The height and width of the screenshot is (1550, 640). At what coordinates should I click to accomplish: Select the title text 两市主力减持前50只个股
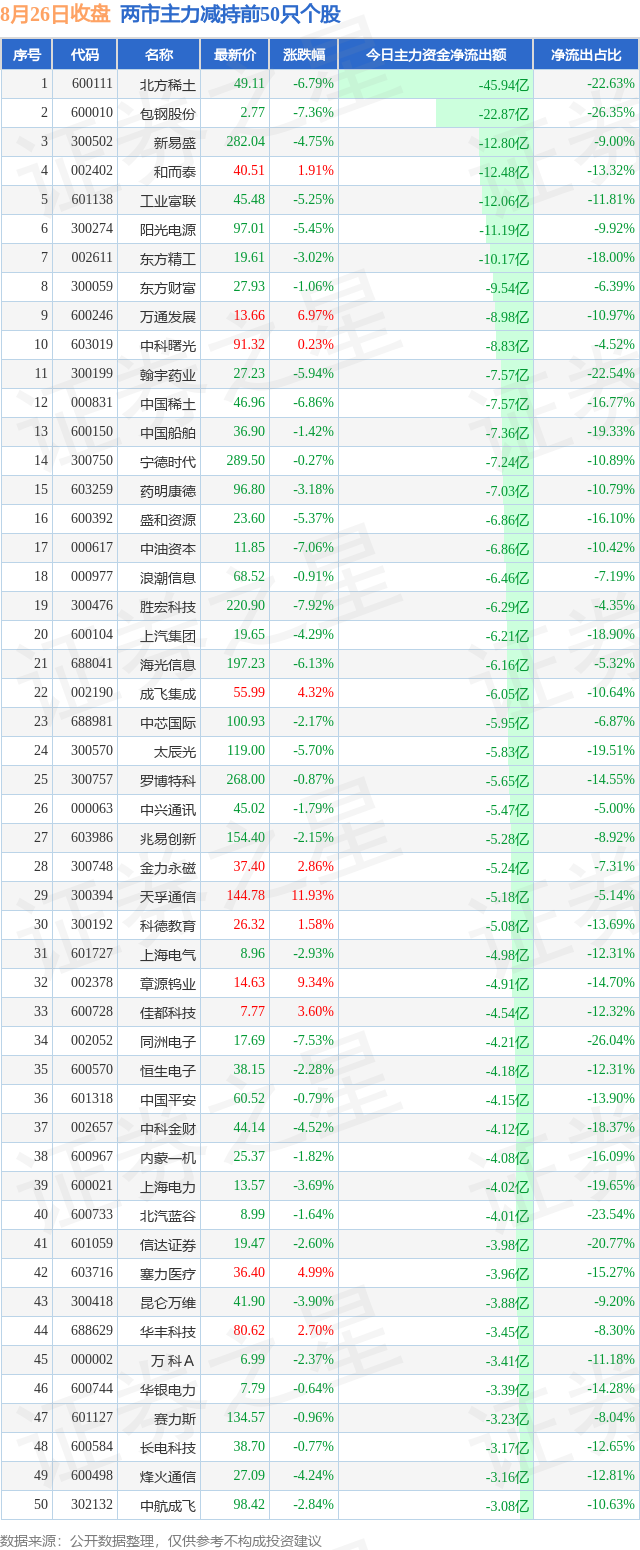(230, 15)
